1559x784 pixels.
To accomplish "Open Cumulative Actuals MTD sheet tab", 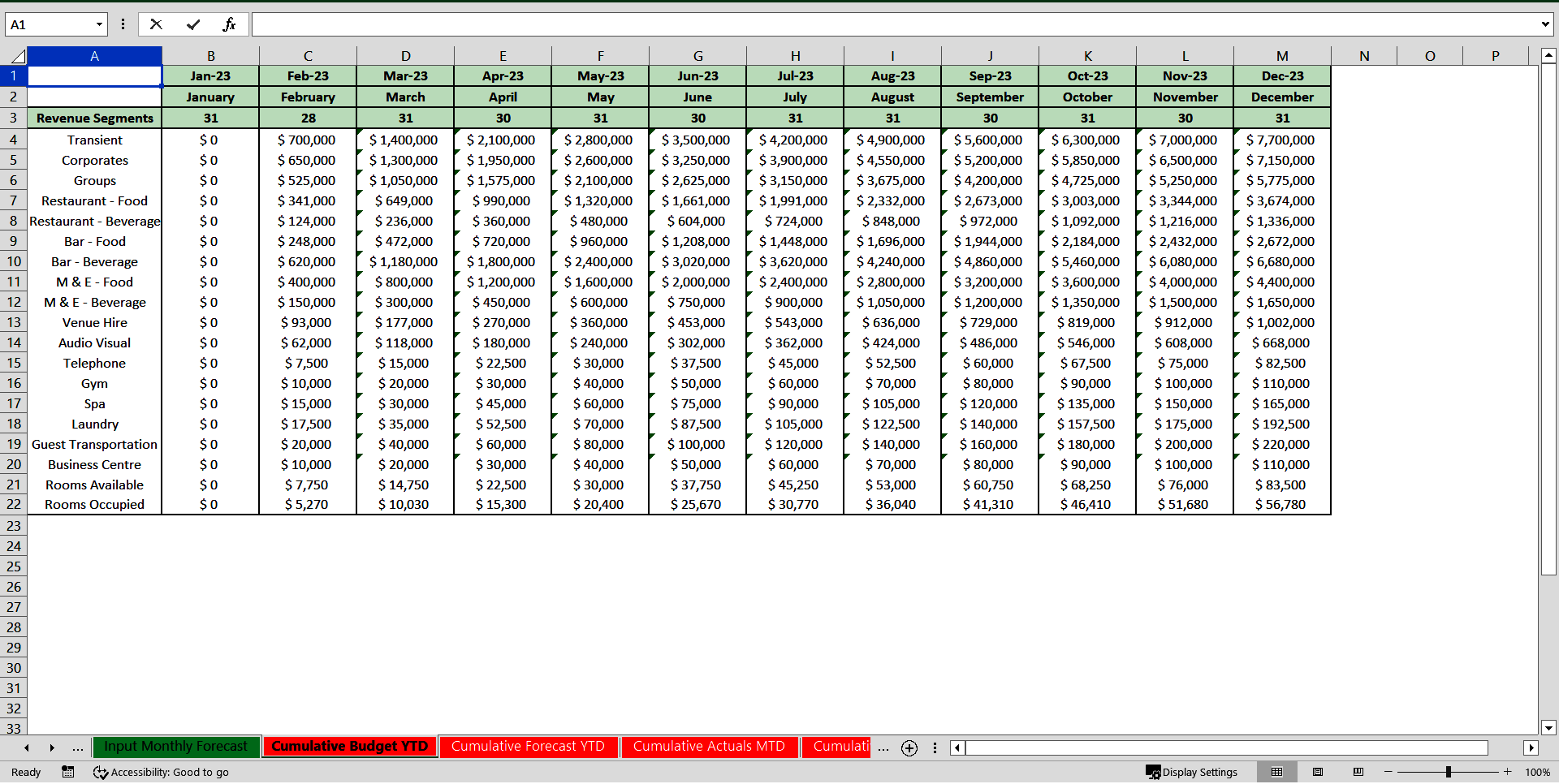I will click(709, 747).
